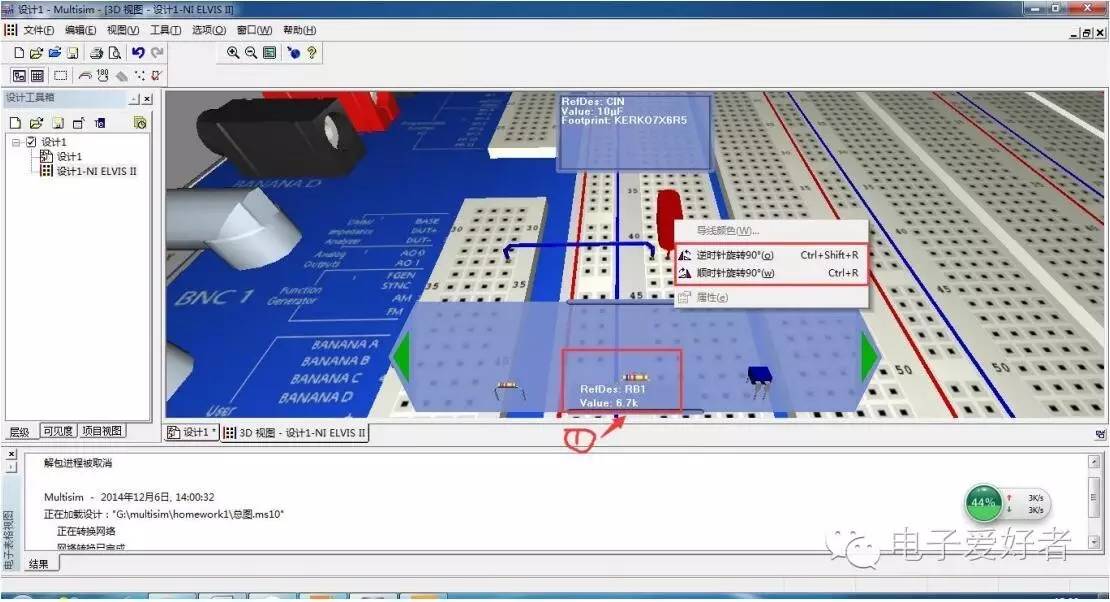
Task: Click the Print Preview icon
Action: point(114,52)
